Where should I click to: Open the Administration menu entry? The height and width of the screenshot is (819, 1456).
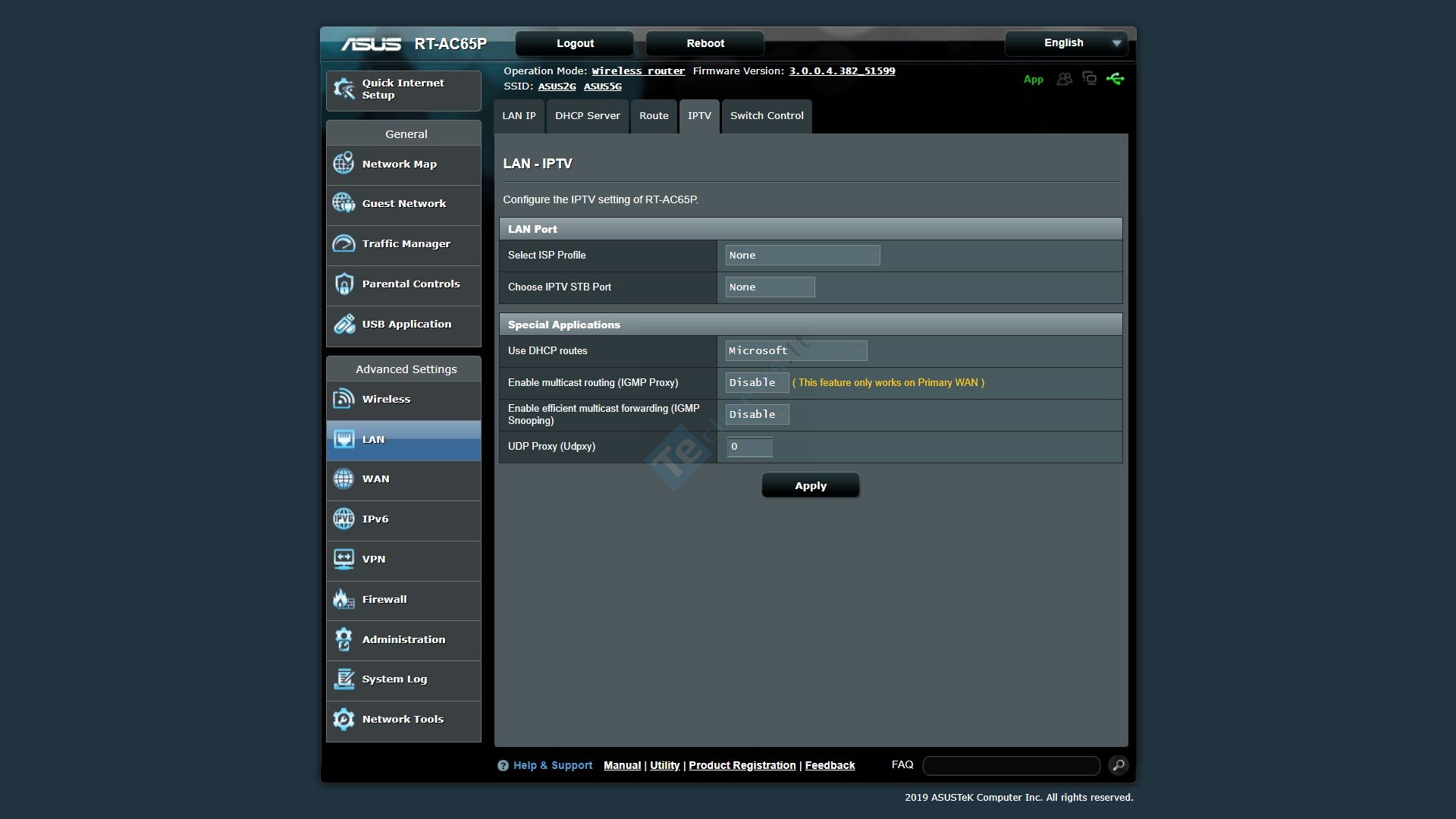pos(403,640)
